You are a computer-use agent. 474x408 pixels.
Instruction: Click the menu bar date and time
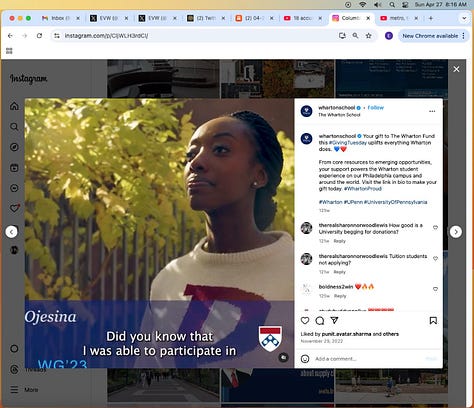click(440, 5)
